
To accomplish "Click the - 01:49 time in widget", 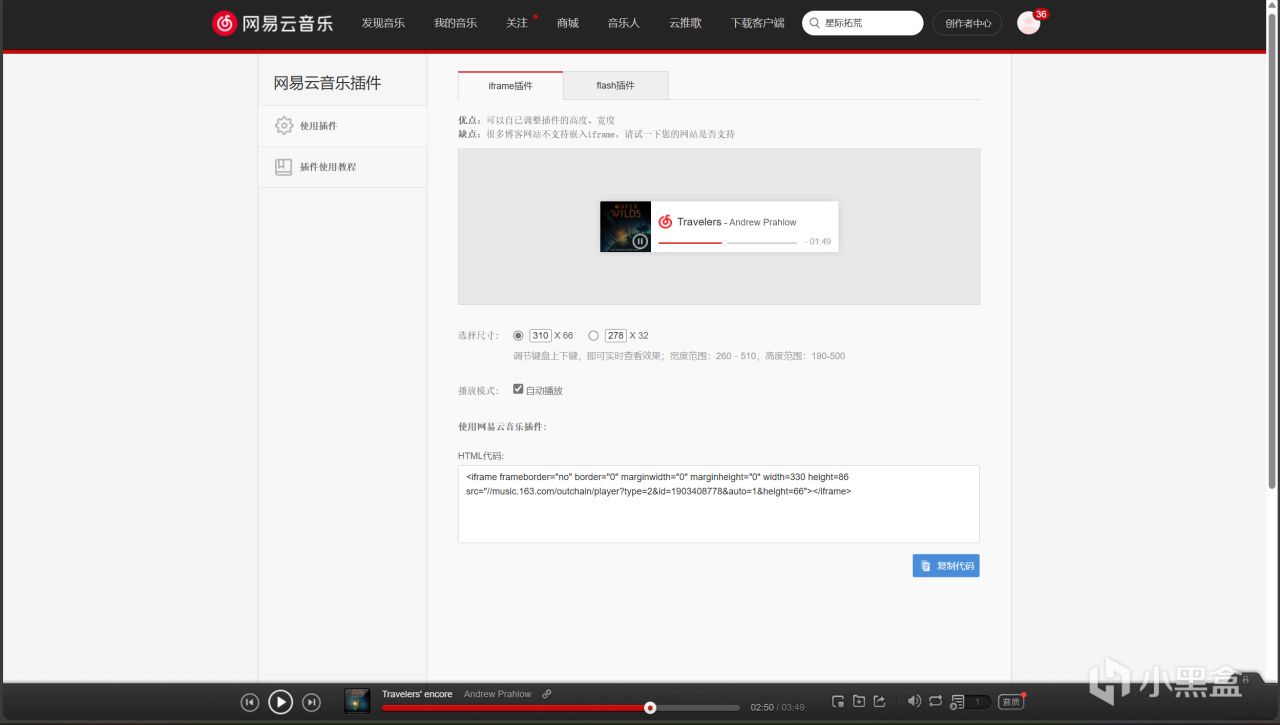I will coord(818,242).
